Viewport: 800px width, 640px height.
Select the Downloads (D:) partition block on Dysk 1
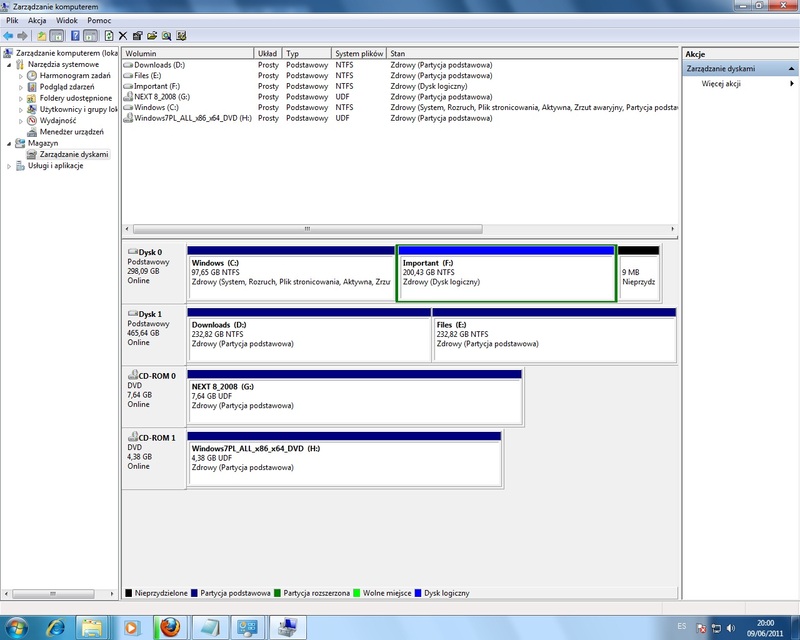pyautogui.click(x=309, y=335)
